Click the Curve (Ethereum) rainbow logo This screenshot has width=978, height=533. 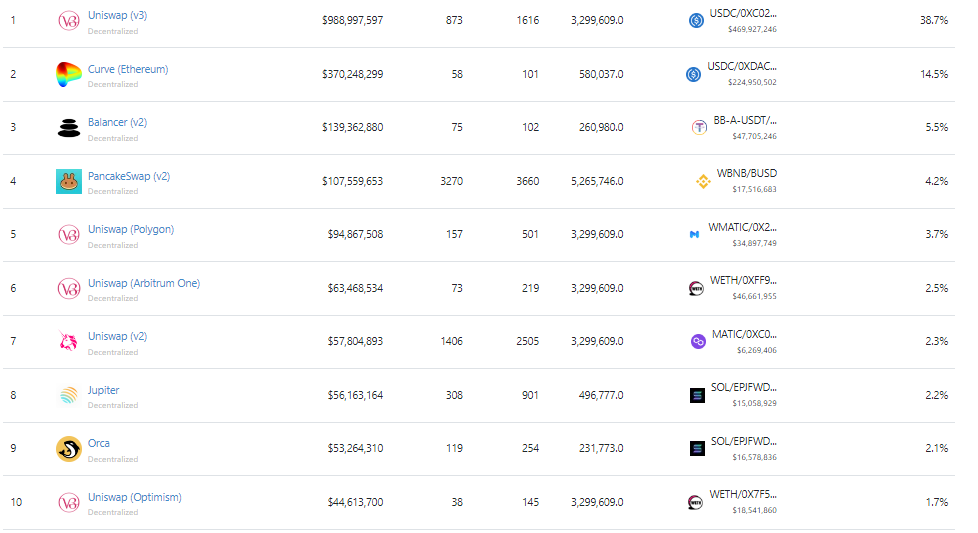(69, 74)
